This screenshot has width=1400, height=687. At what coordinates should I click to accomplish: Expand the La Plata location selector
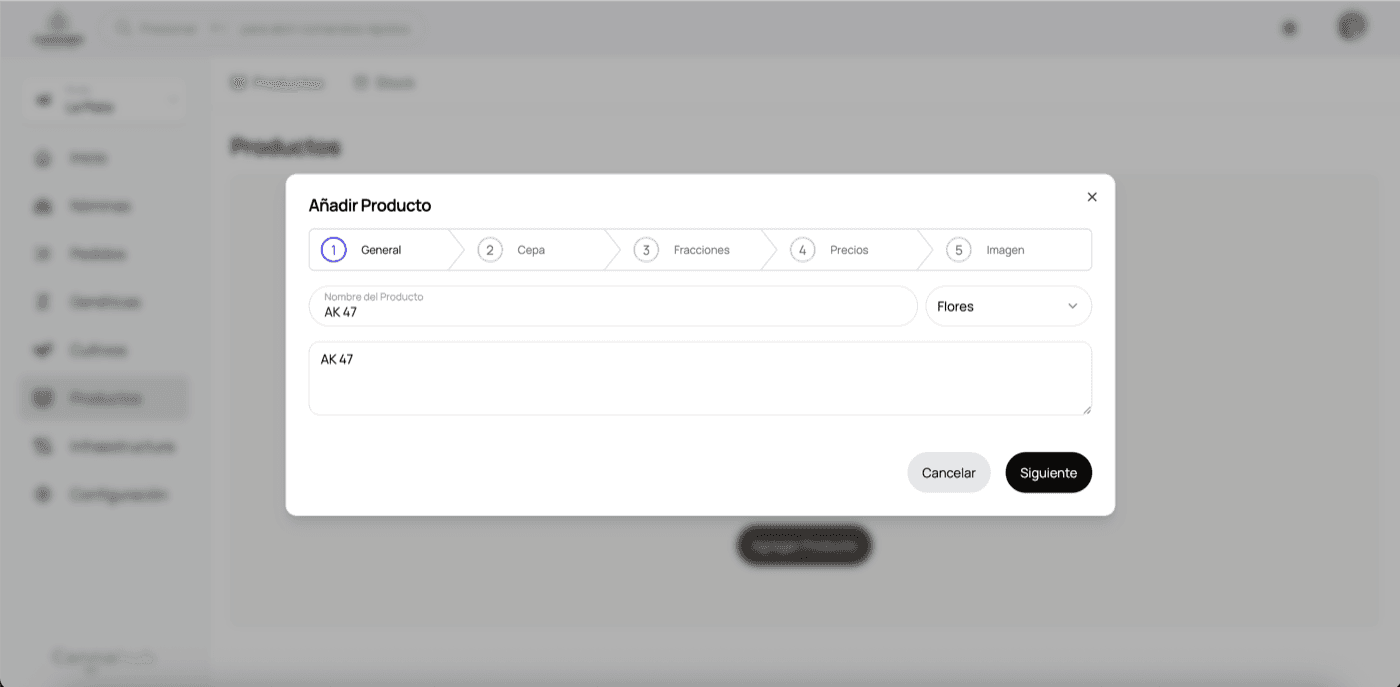pyautogui.click(x=106, y=101)
